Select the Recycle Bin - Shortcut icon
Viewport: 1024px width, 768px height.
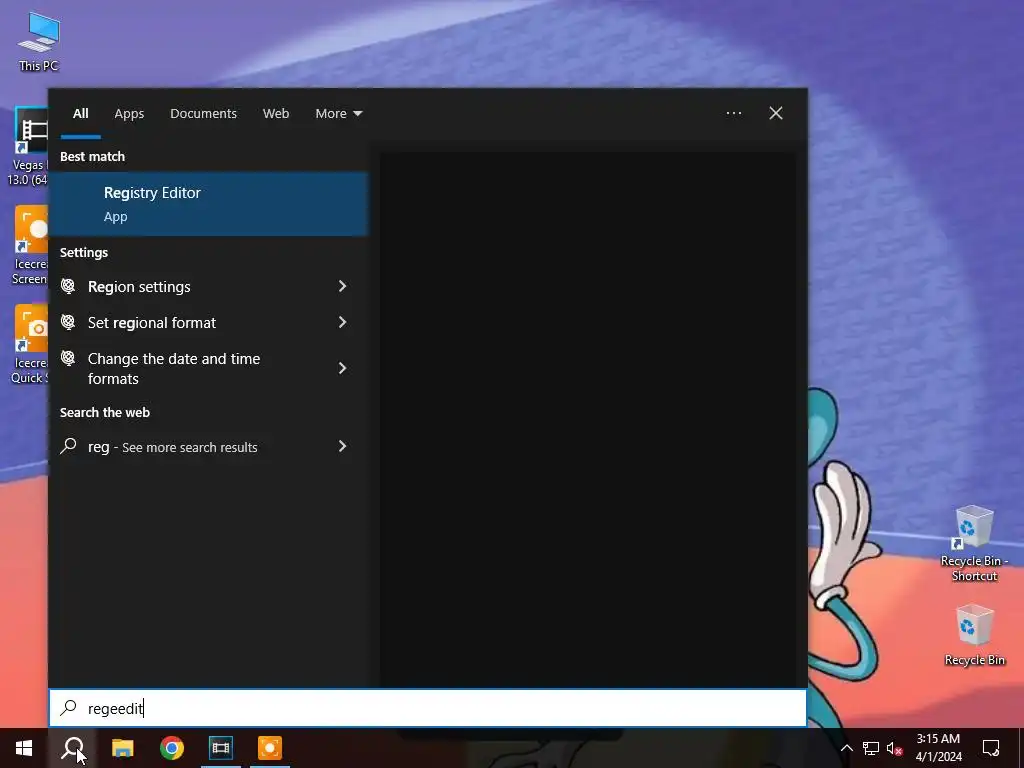pos(974,543)
